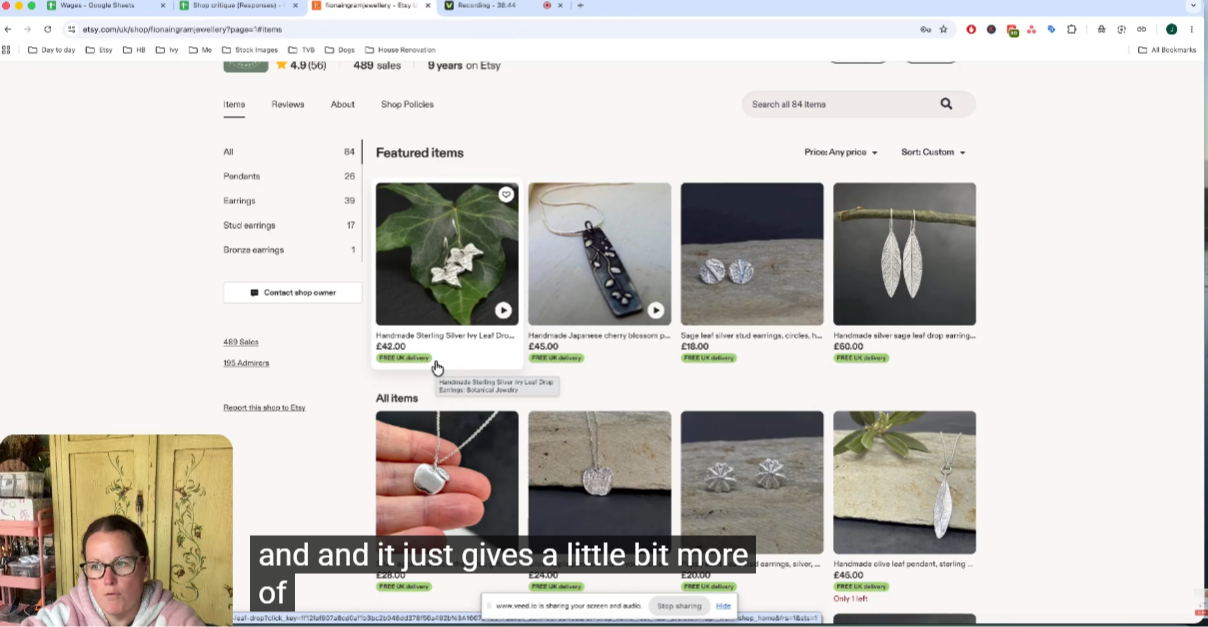1208x627 pixels.
Task: Open the Chrome three-dot menu
Action: coord(1192,29)
